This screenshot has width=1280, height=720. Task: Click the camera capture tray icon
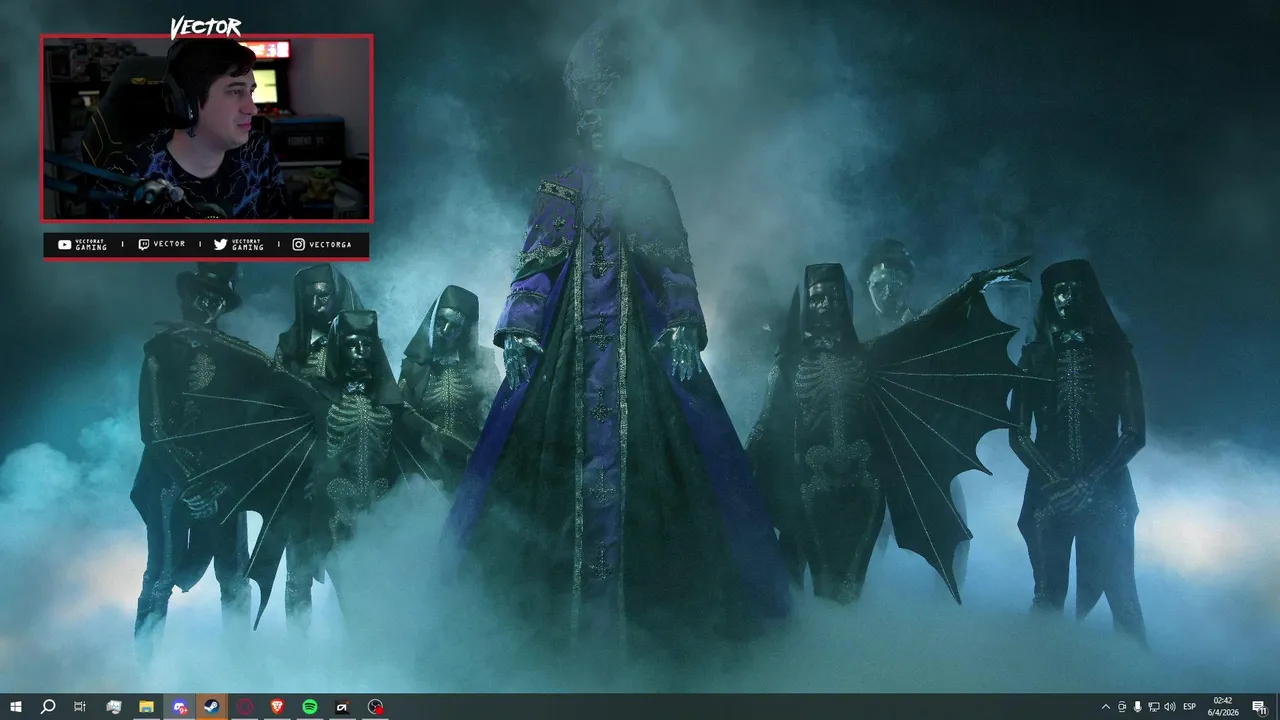click(1122, 707)
